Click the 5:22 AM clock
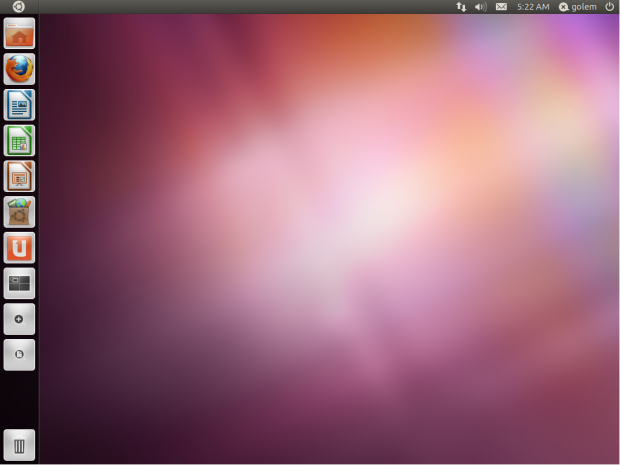Image resolution: width=620 pixels, height=465 pixels. 533,7
